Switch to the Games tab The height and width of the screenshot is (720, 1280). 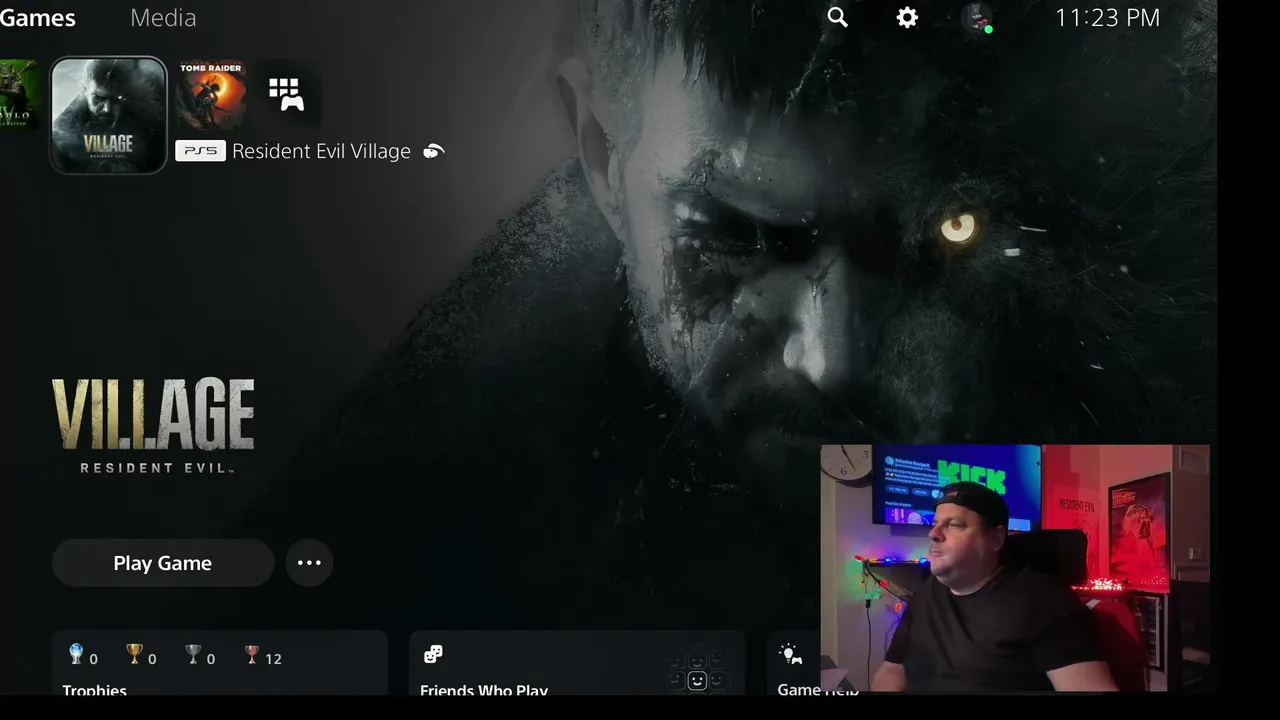pos(38,17)
